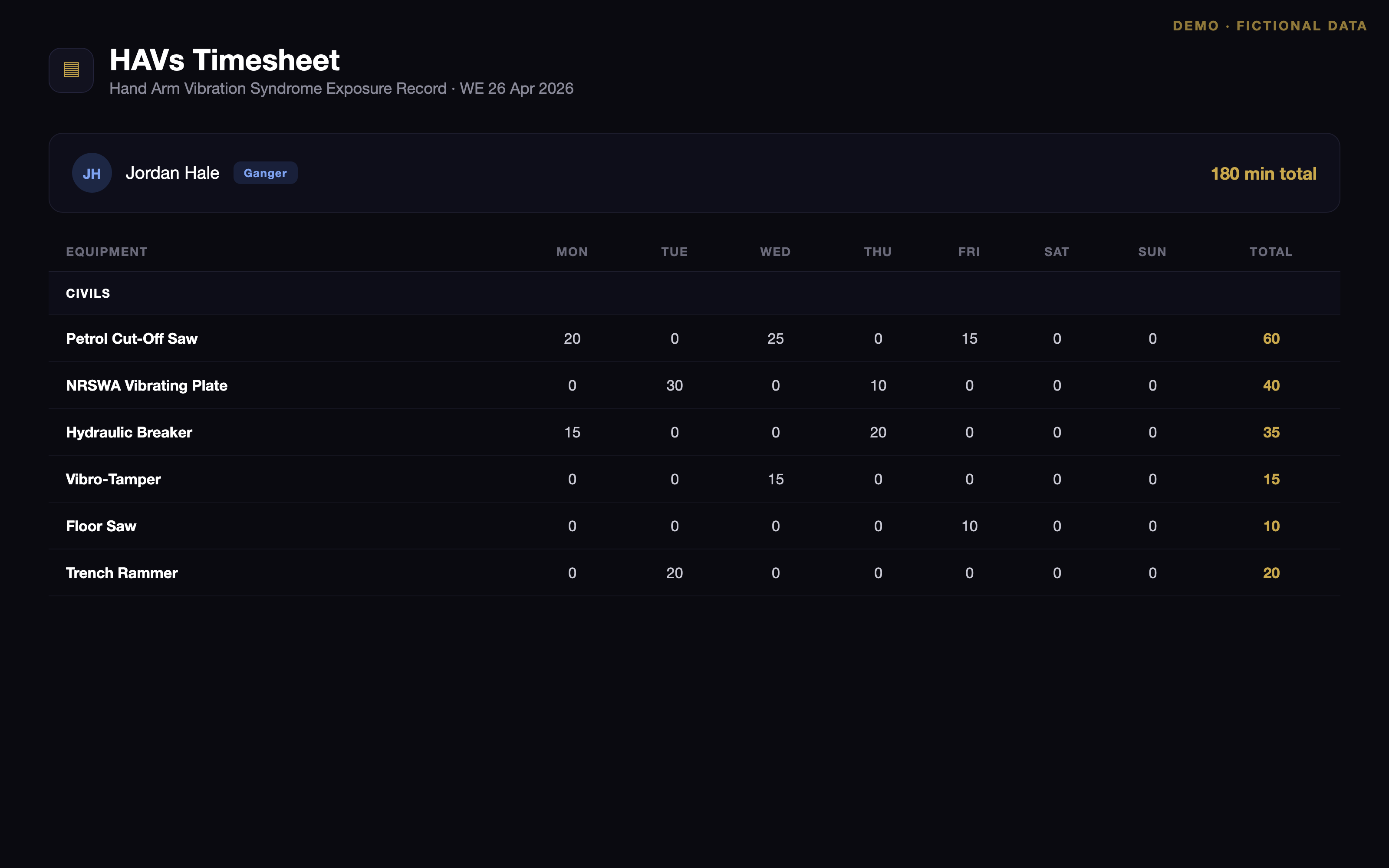Click NRSWA Vibrating Plate total 40
The image size is (1389, 868).
(x=1271, y=385)
